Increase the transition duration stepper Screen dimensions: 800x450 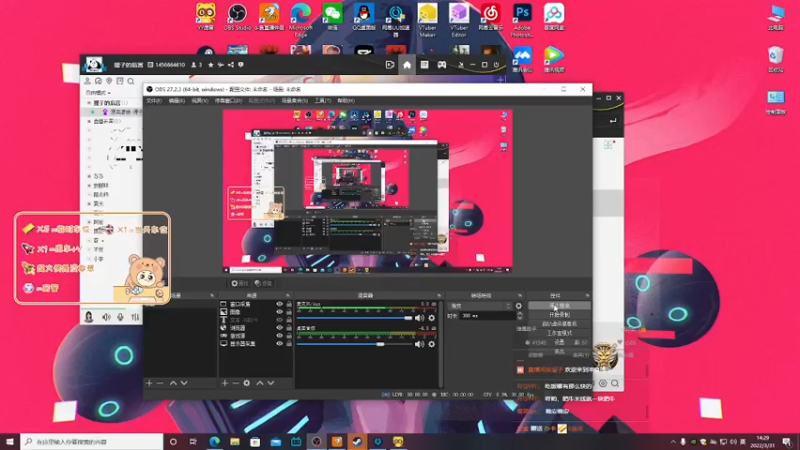[x=520, y=314]
